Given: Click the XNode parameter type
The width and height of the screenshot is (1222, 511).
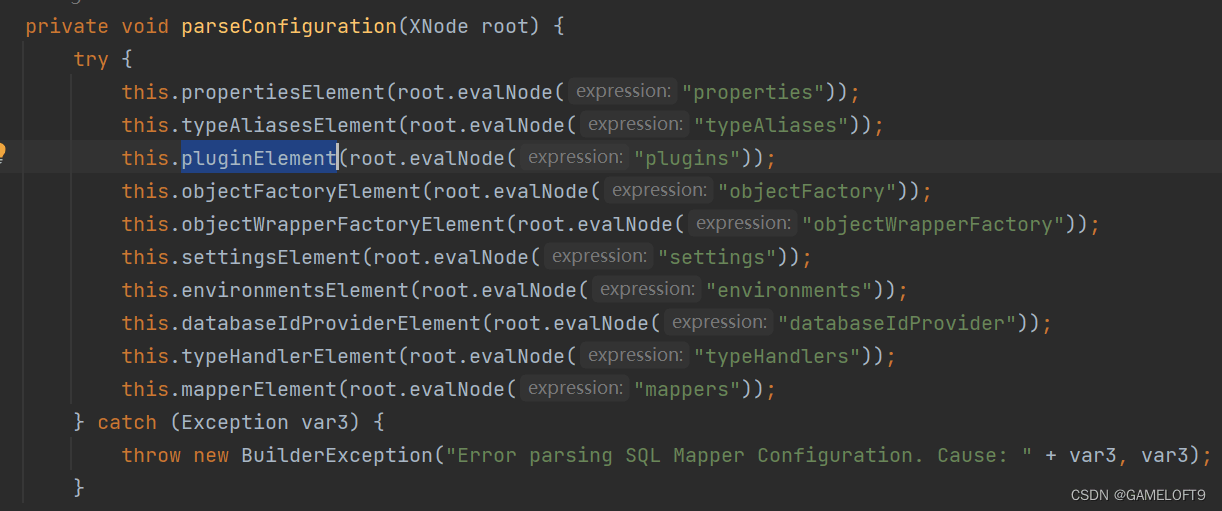Looking at the screenshot, I should coord(439,27).
